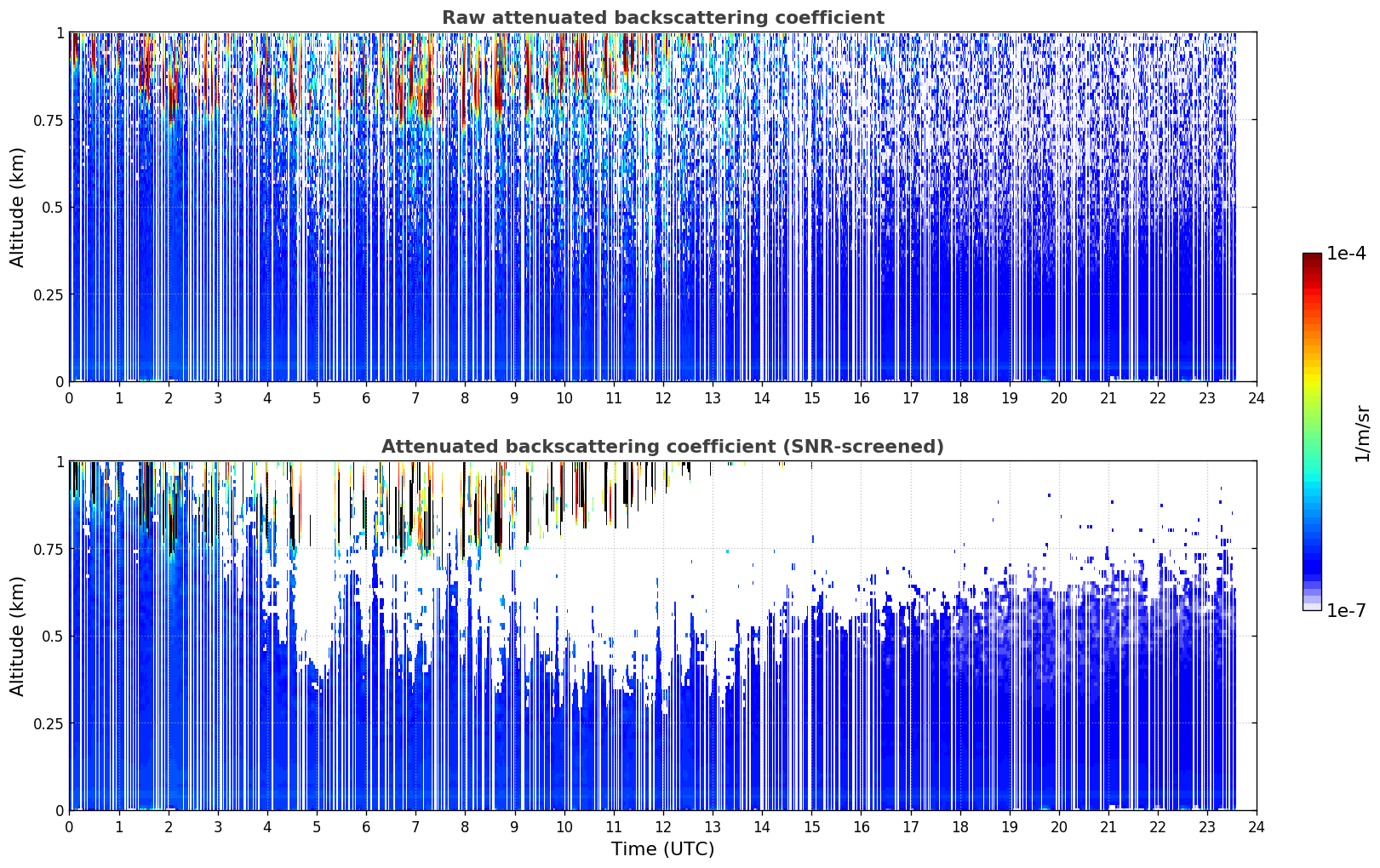Click the SNR-screened plot title
The height and width of the screenshot is (868, 1380).
pyautogui.click(x=662, y=447)
